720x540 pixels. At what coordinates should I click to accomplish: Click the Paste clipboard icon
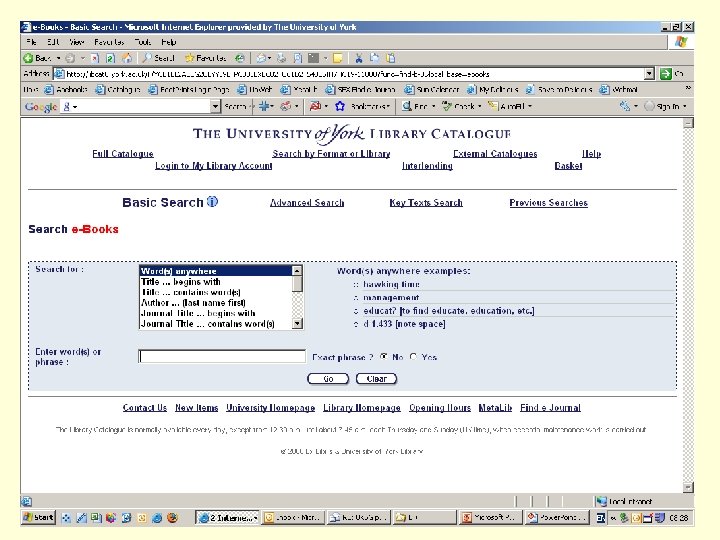(391, 58)
